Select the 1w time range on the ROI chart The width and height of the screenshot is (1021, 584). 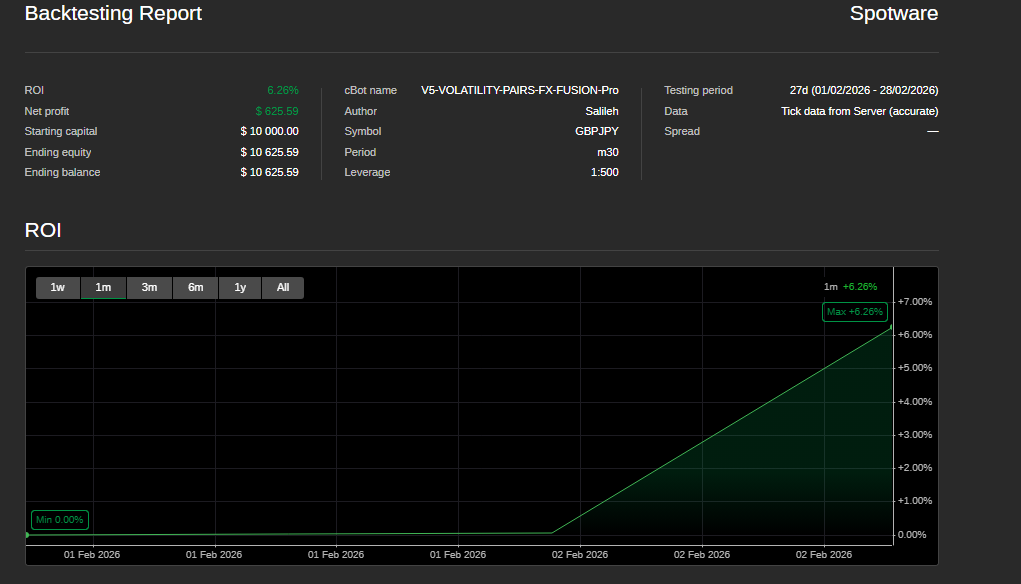pyautogui.click(x=57, y=287)
